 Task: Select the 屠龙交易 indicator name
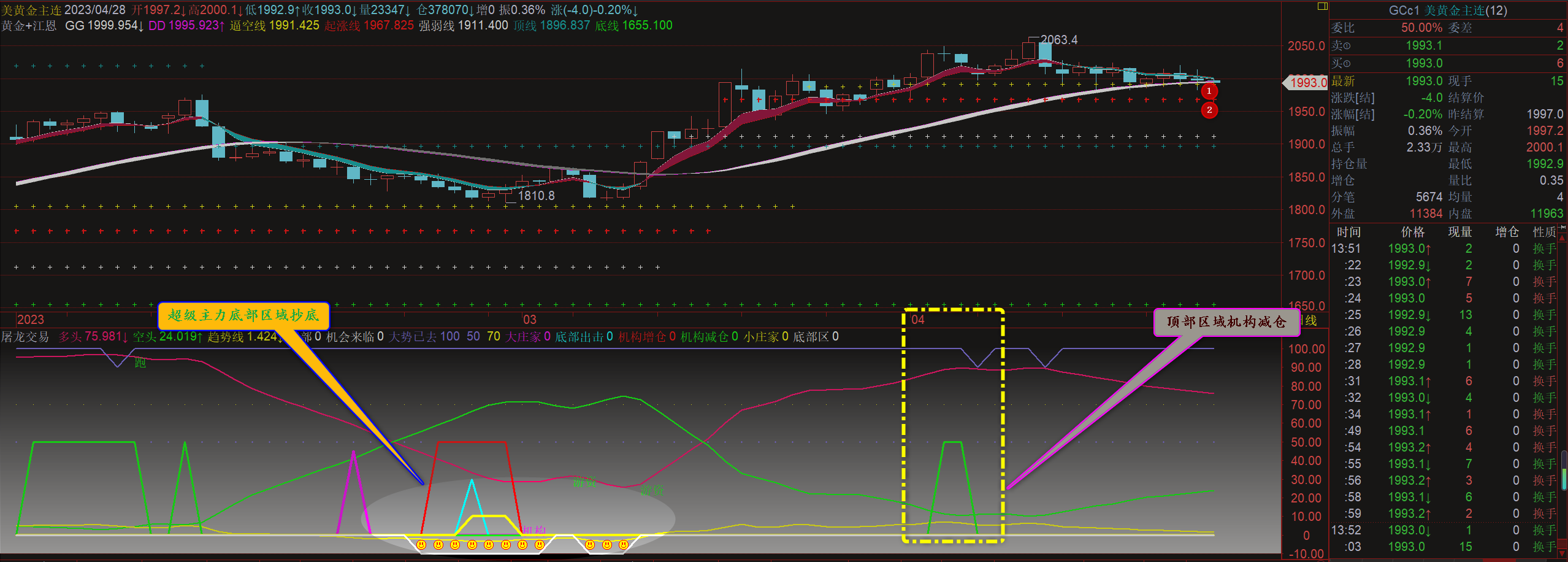point(25,337)
